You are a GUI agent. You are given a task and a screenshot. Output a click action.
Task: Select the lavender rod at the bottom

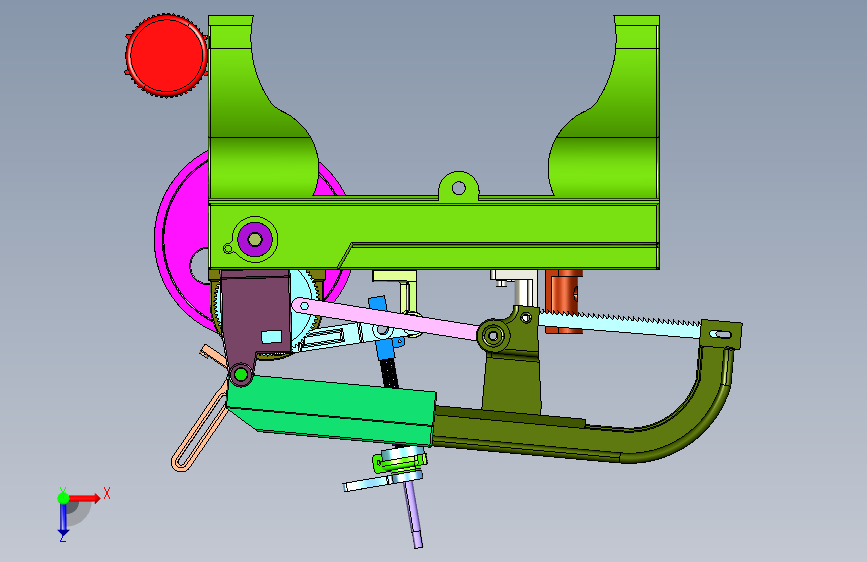[414, 512]
